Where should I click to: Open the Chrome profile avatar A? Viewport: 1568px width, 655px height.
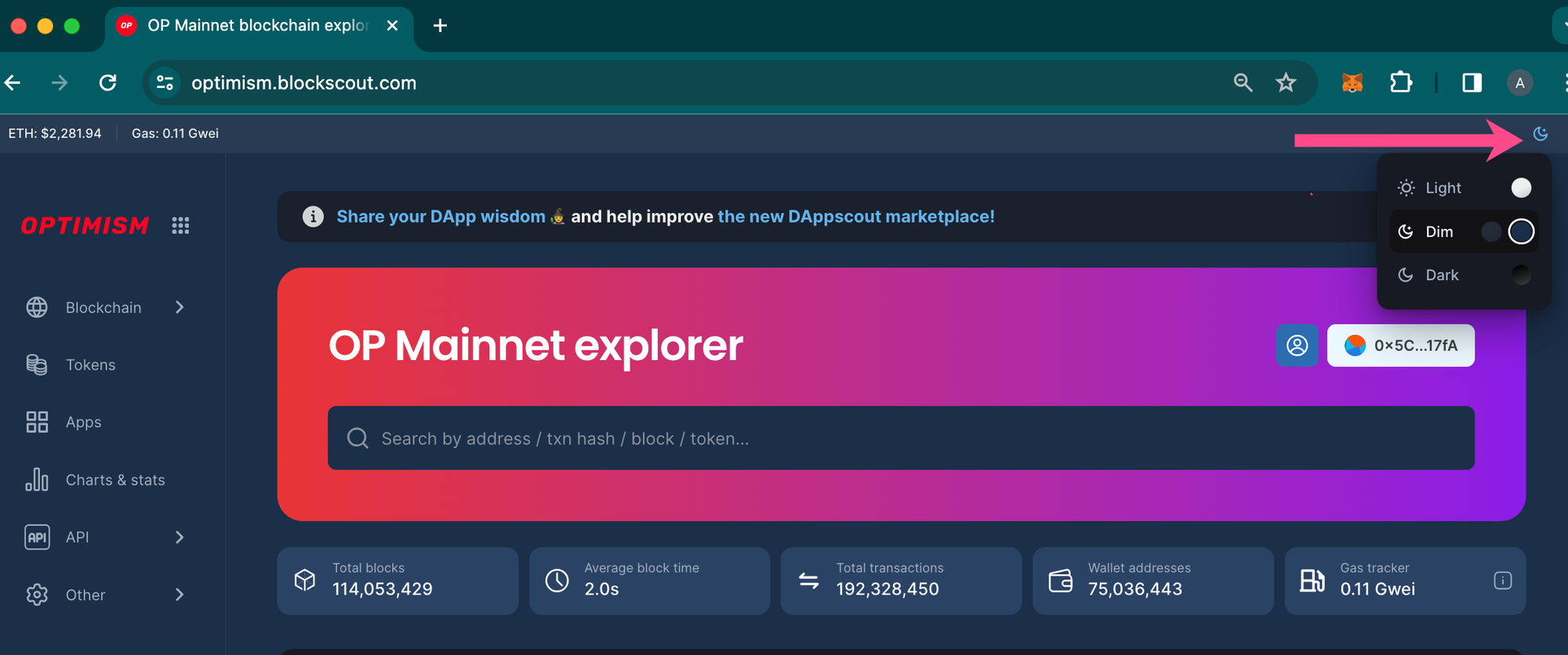[1519, 82]
